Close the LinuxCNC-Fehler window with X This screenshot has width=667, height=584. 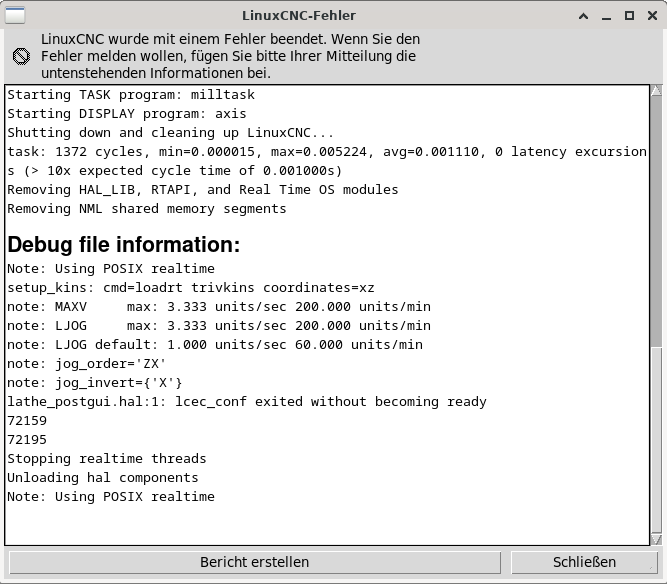tap(652, 16)
